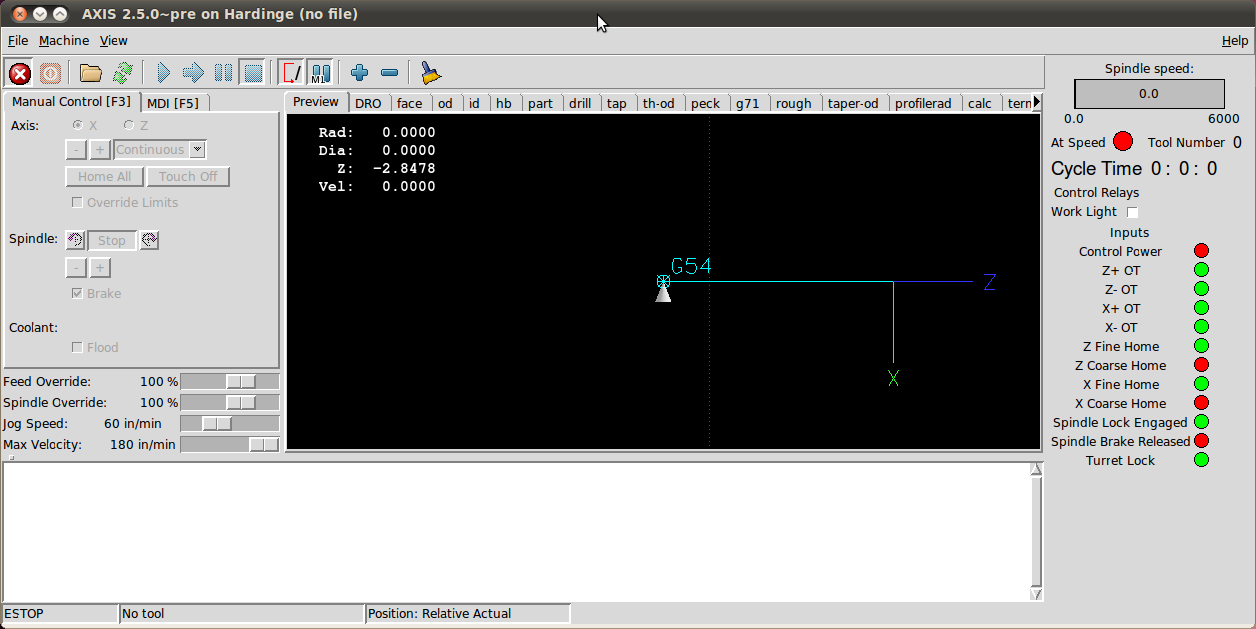Click G54 origin marker in preview
This screenshot has width=1256, height=629.
pyautogui.click(x=663, y=282)
